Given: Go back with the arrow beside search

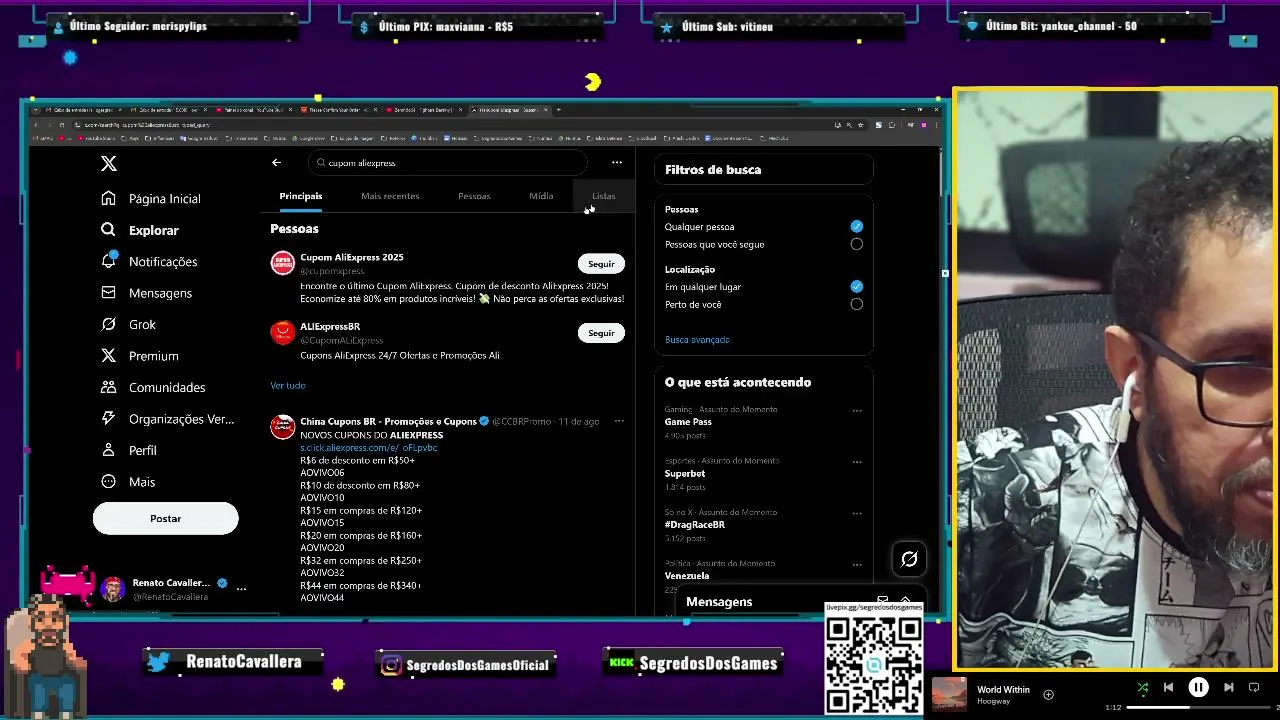Looking at the screenshot, I should point(276,163).
